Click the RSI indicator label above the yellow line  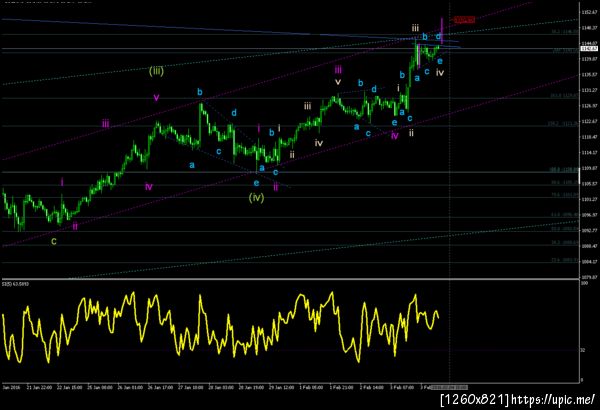point(15,284)
